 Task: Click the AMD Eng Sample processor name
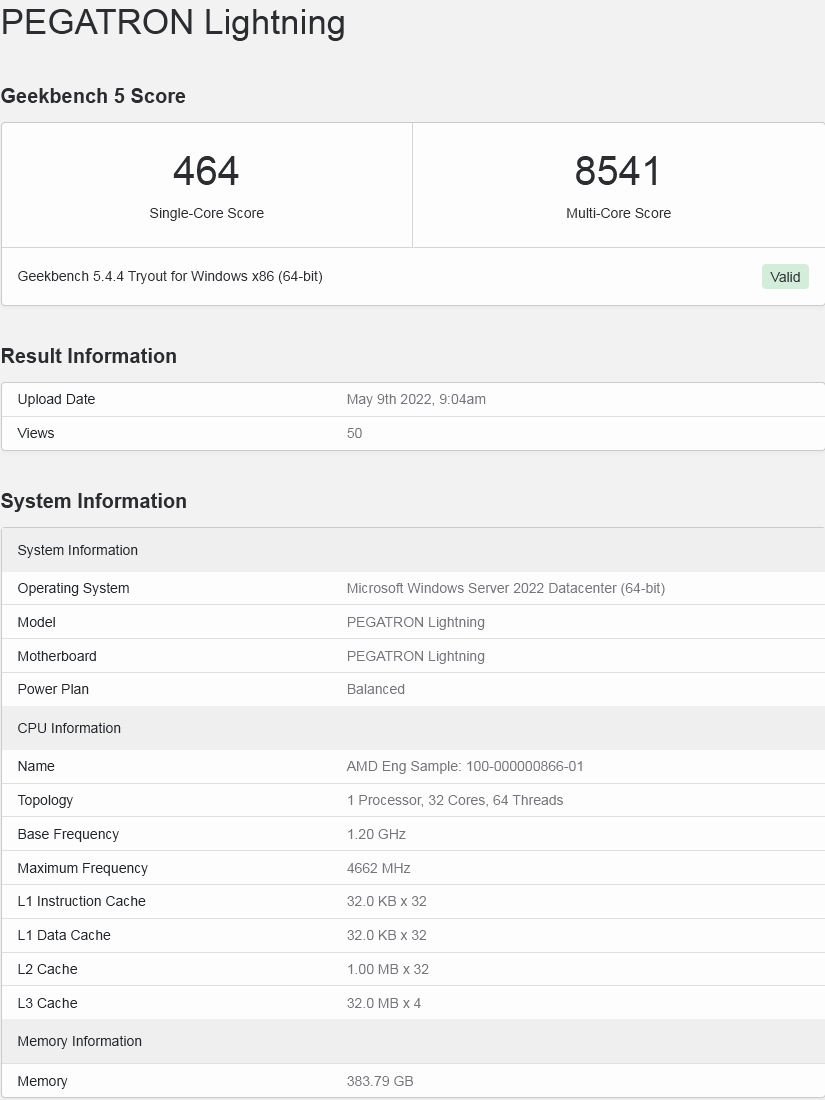point(465,766)
